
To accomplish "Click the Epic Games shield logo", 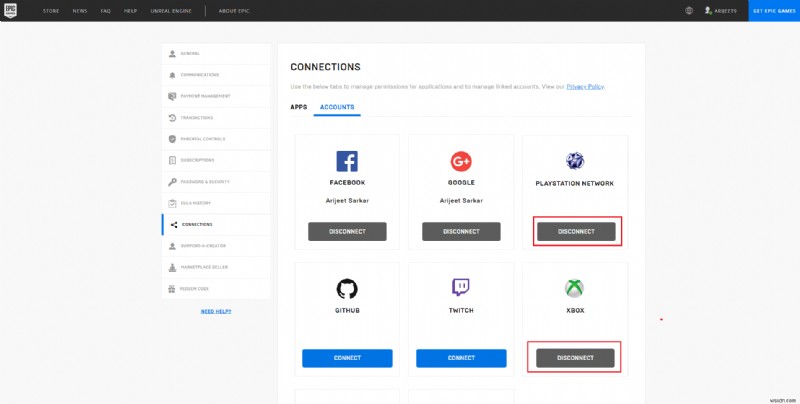I will (10, 10).
